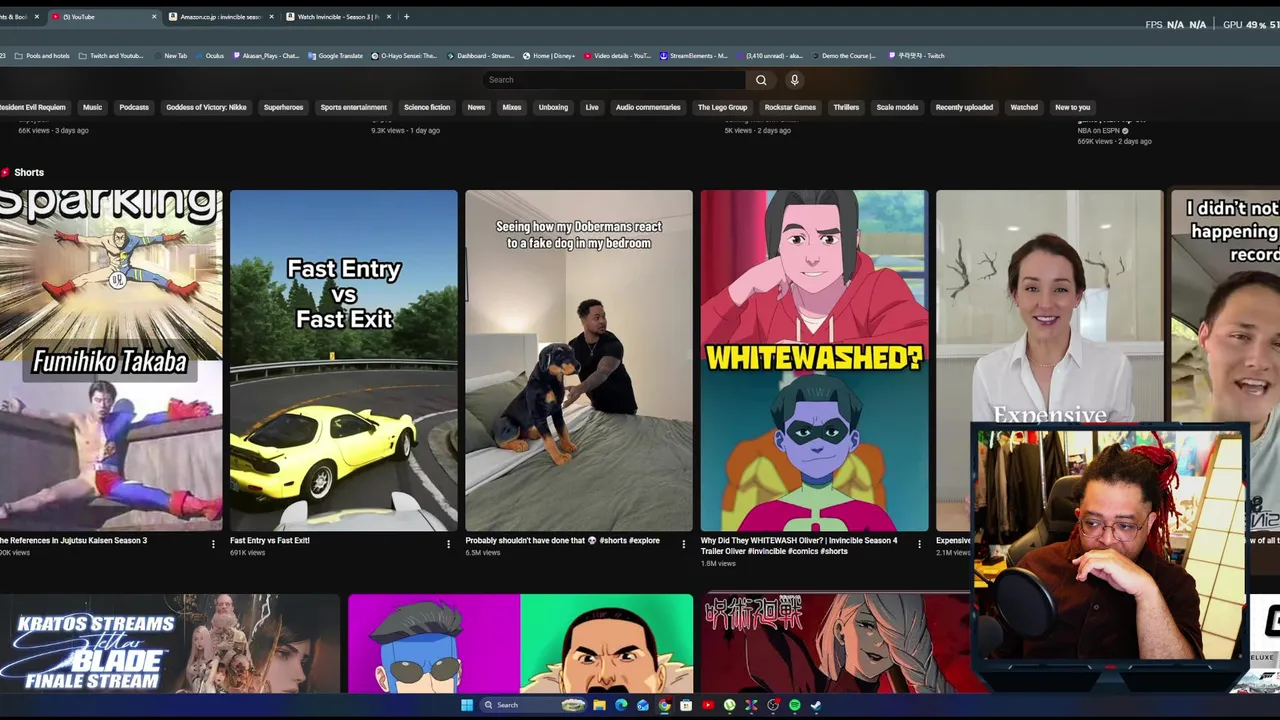This screenshot has height=720, width=1280.
Task: Open Spotify taskbar icon
Action: pos(795,705)
